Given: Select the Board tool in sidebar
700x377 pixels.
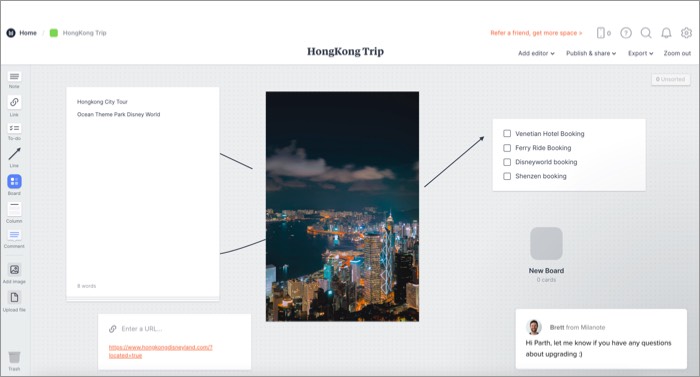Looking at the screenshot, I should pos(14,181).
